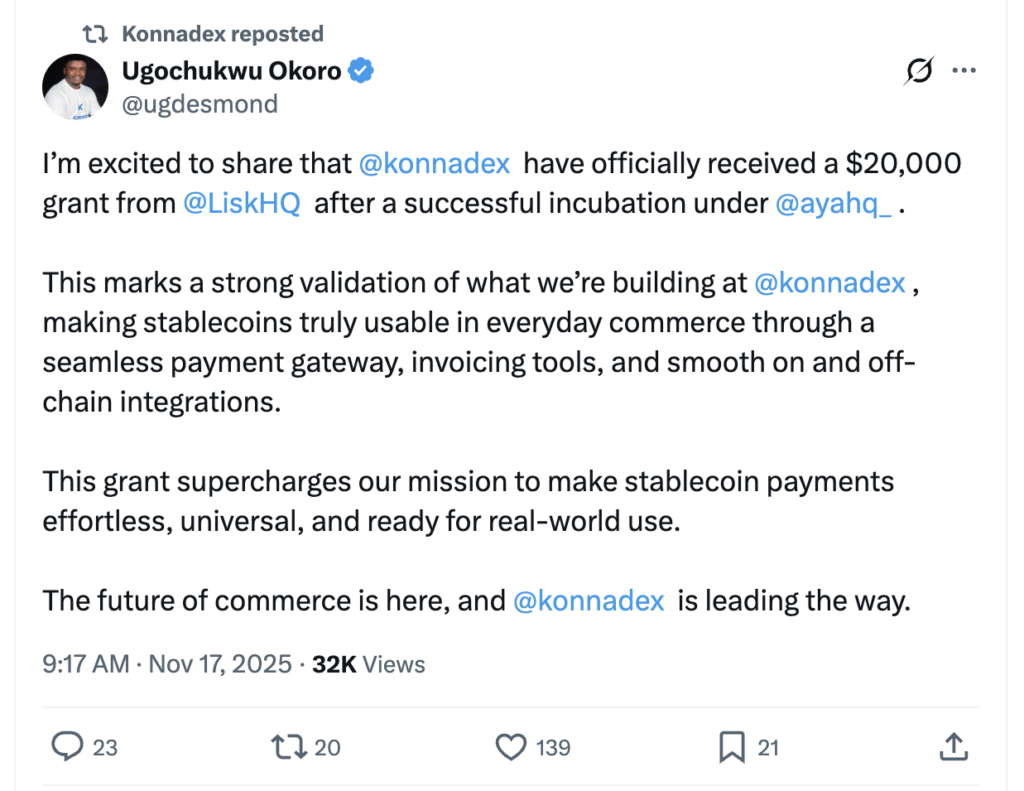Like the post with heart icon
Image resolution: width=1024 pixels, height=791 pixels.
click(x=512, y=746)
